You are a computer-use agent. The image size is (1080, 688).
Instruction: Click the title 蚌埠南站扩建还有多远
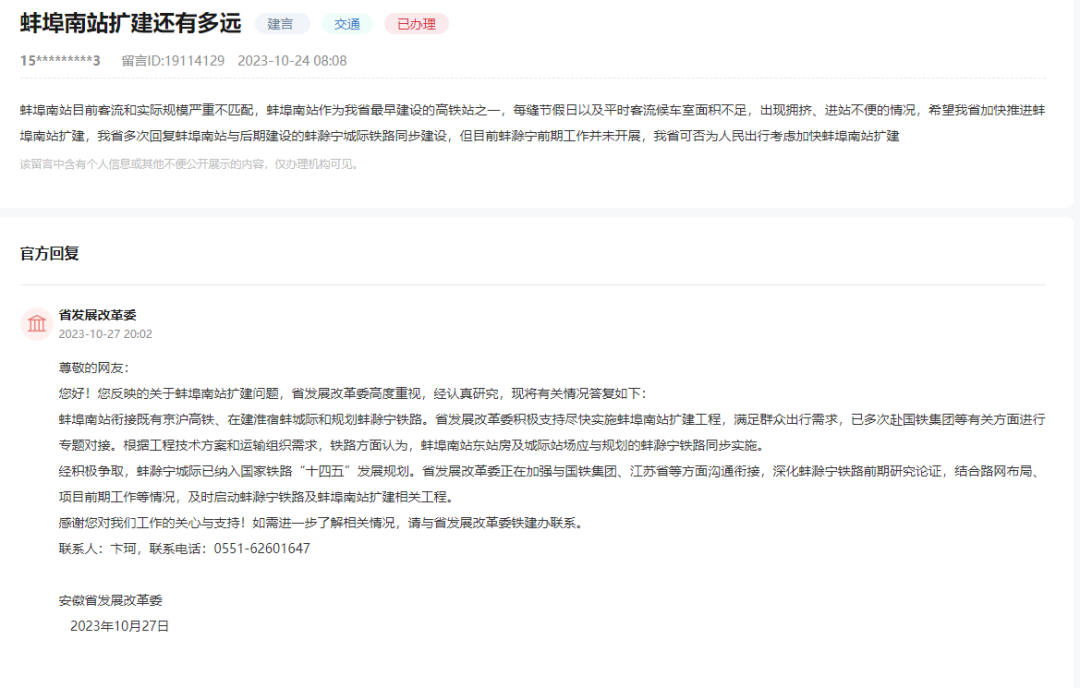[x=130, y=23]
